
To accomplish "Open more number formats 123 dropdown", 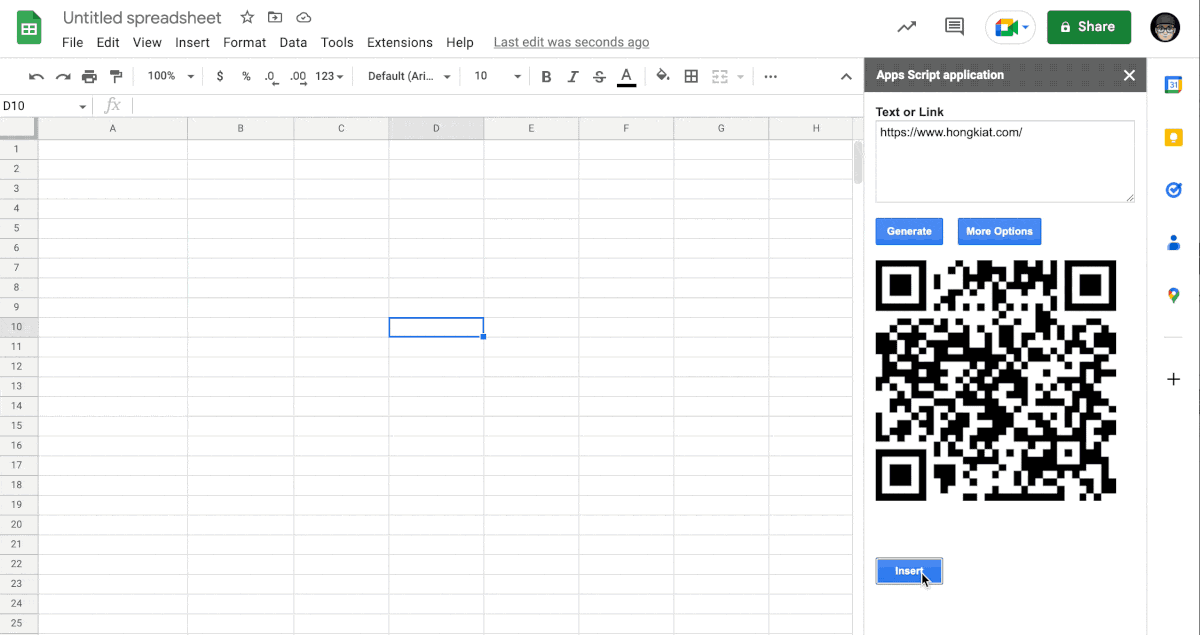I will click(x=329, y=76).
